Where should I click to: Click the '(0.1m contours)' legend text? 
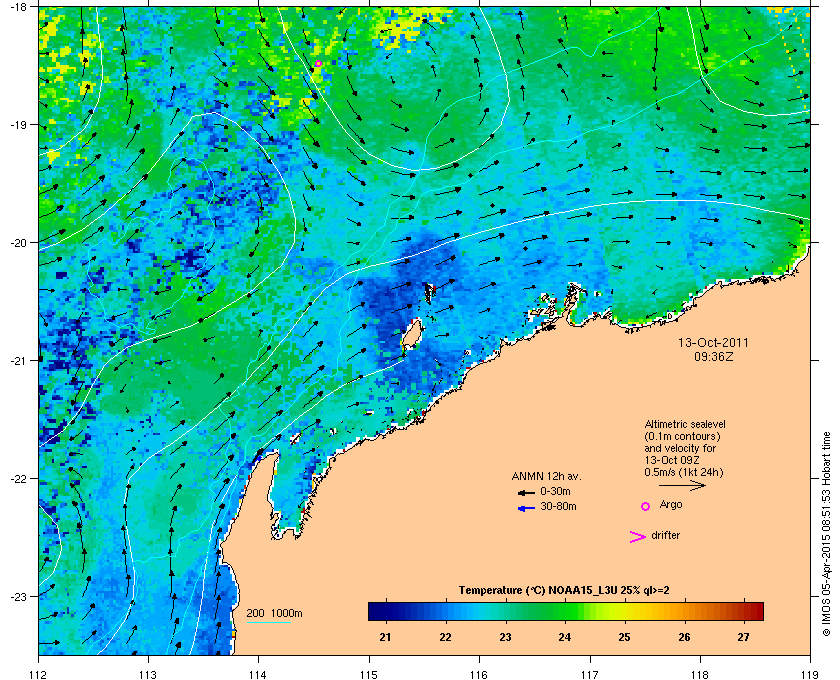click(682, 436)
